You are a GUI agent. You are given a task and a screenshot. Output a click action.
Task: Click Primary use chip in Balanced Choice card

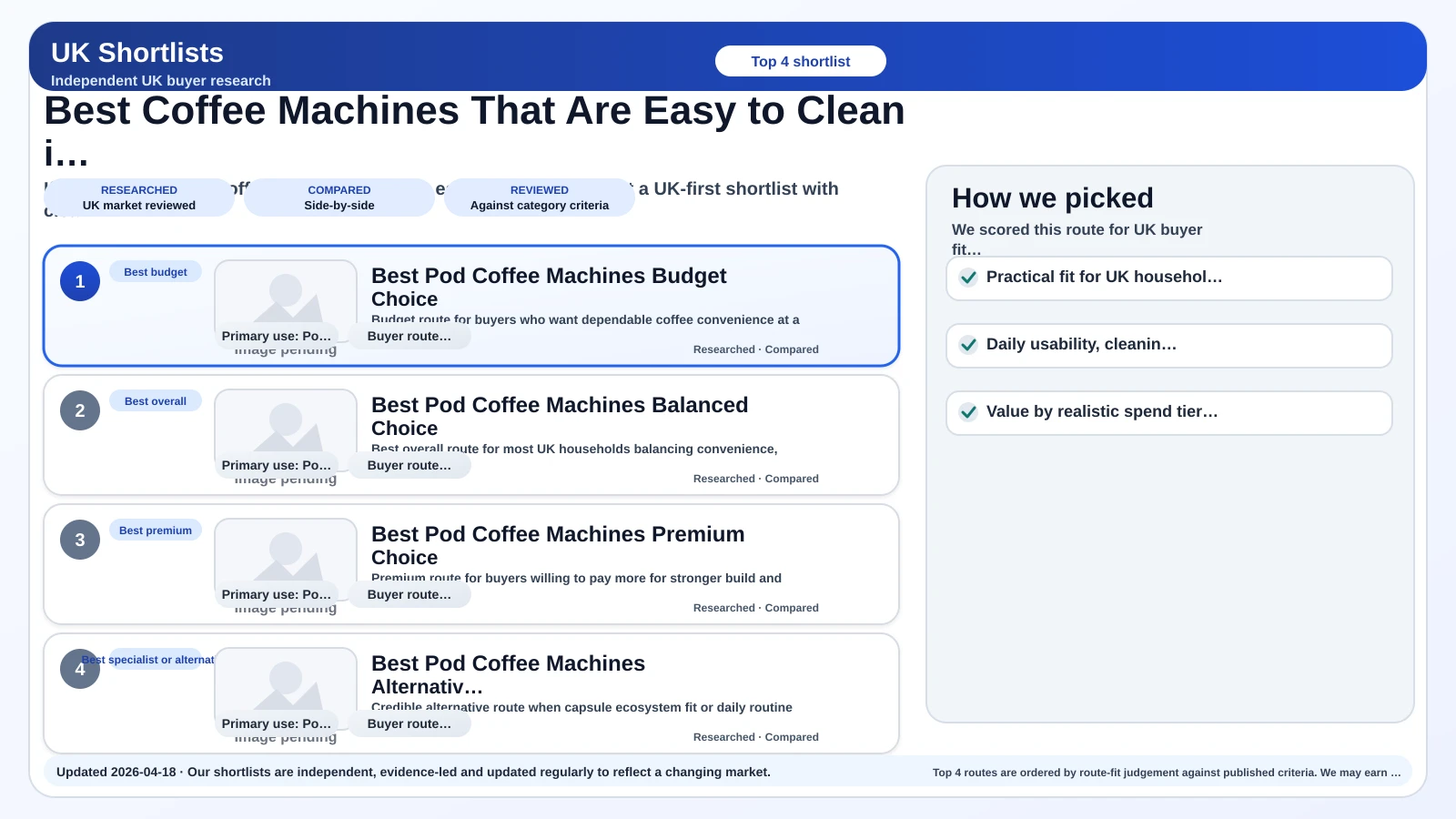(x=277, y=465)
